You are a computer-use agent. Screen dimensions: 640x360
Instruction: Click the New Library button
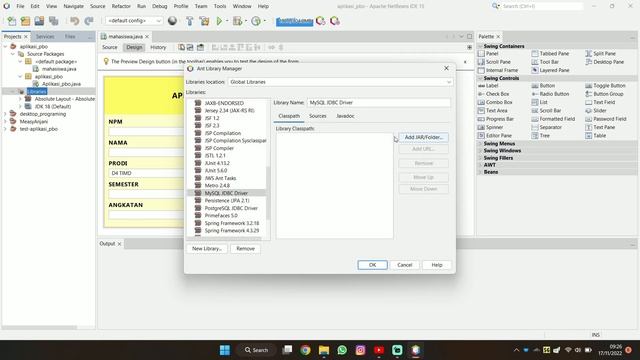coord(207,249)
